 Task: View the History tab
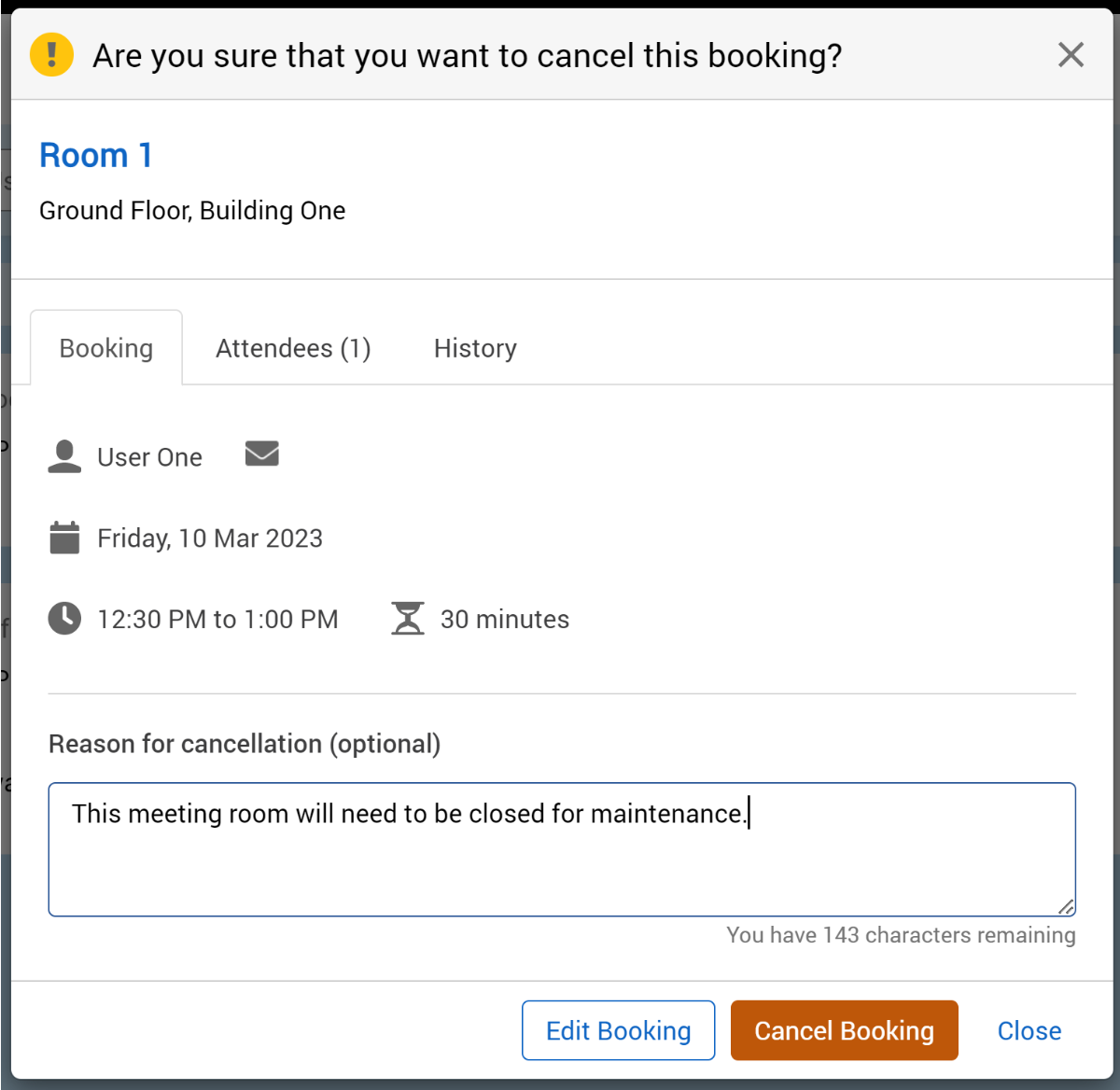(475, 348)
